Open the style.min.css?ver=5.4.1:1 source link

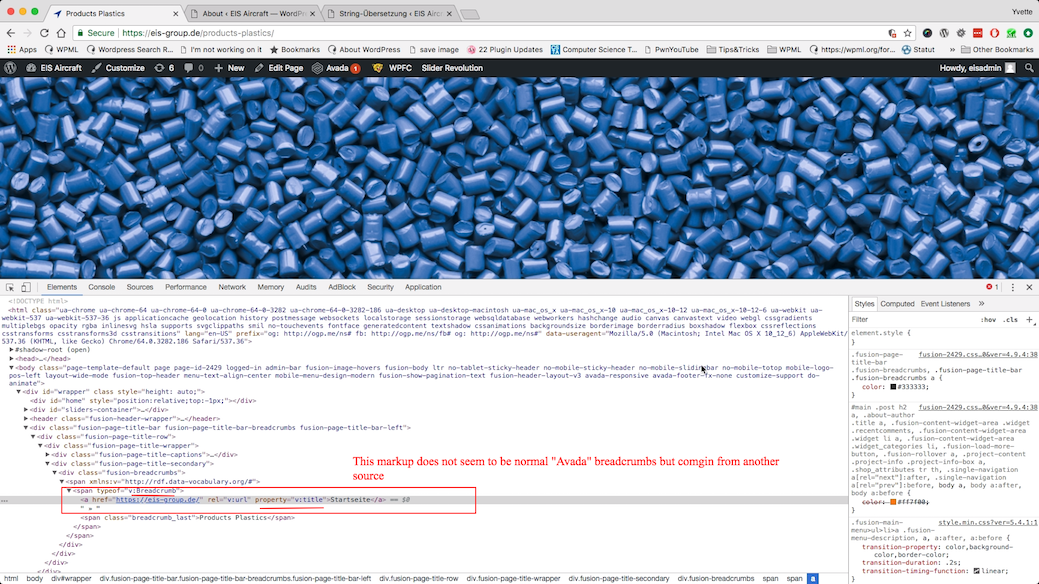(x=987, y=522)
